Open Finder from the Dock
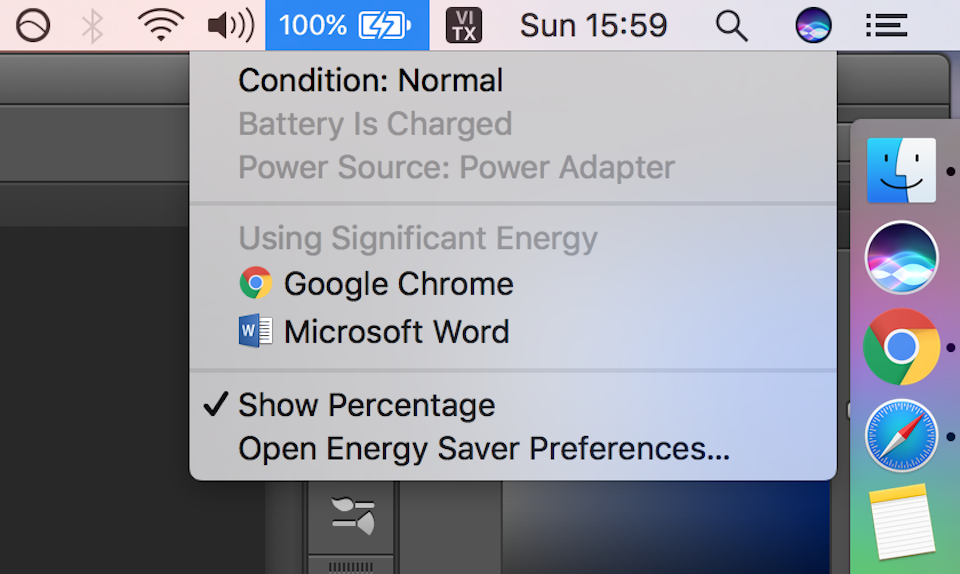 point(901,171)
